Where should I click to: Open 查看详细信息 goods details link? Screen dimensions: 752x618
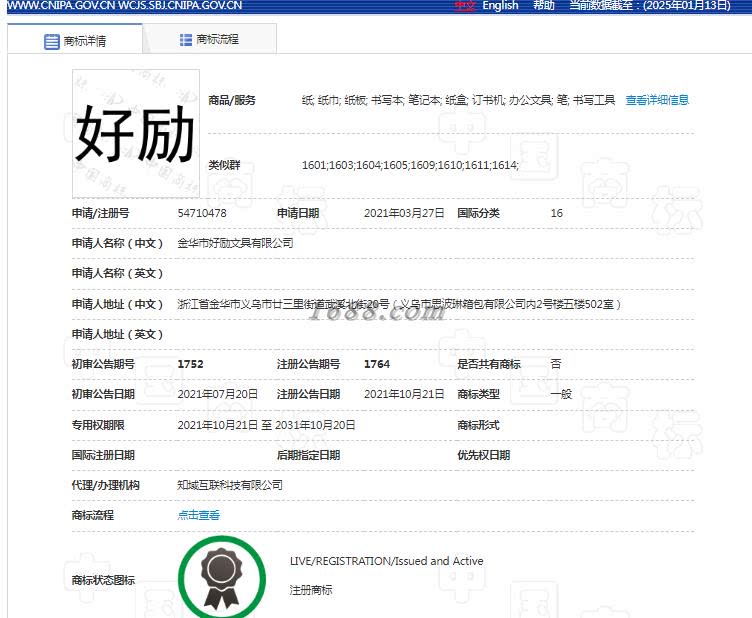657,100
